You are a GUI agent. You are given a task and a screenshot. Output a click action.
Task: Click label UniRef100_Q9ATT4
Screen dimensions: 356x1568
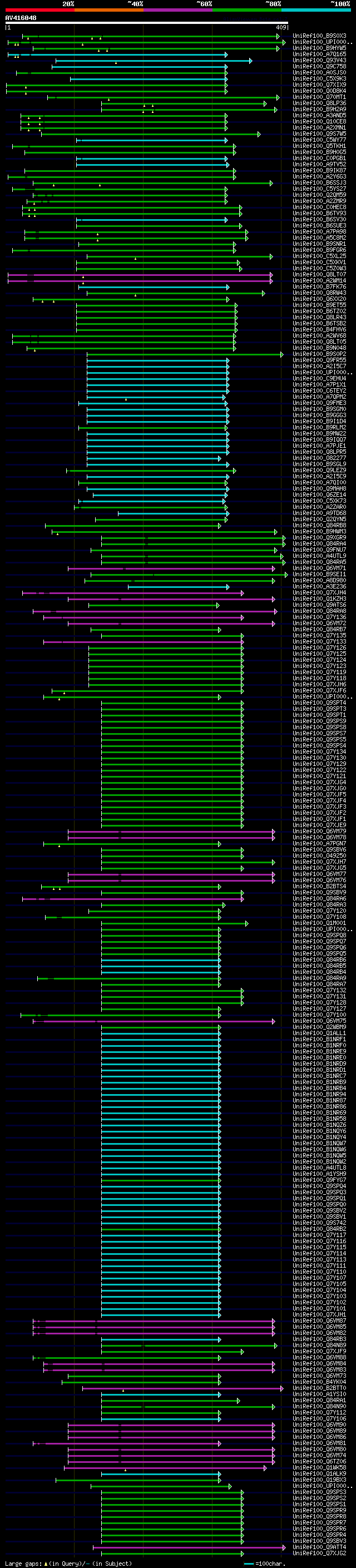[319, 1547]
